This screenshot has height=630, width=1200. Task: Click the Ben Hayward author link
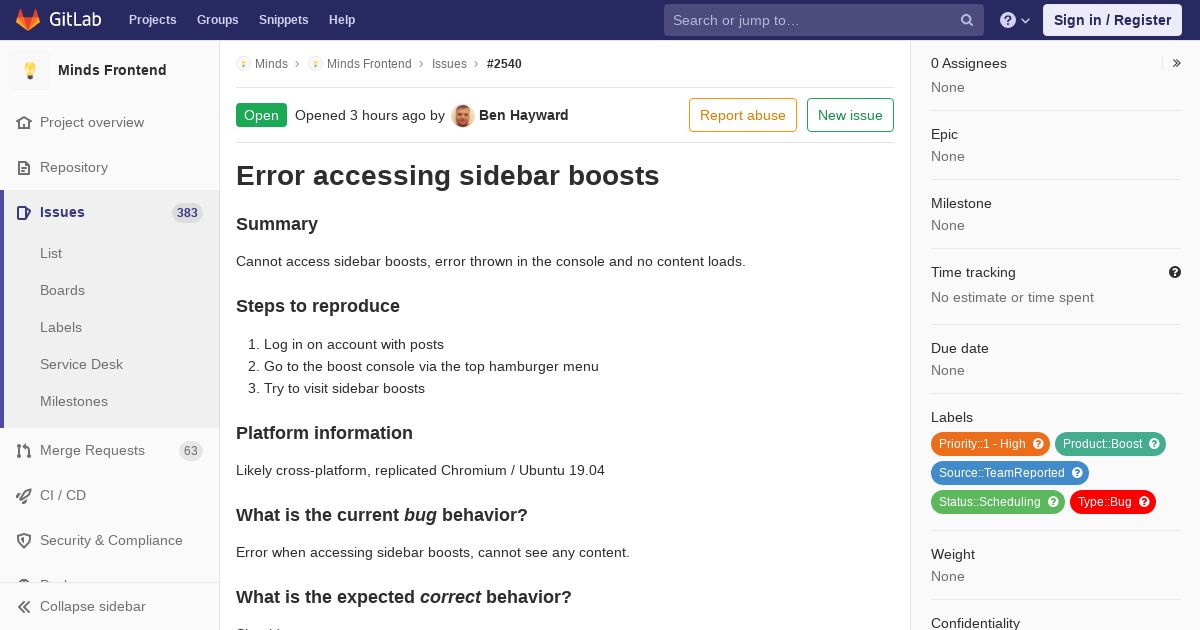coord(524,115)
